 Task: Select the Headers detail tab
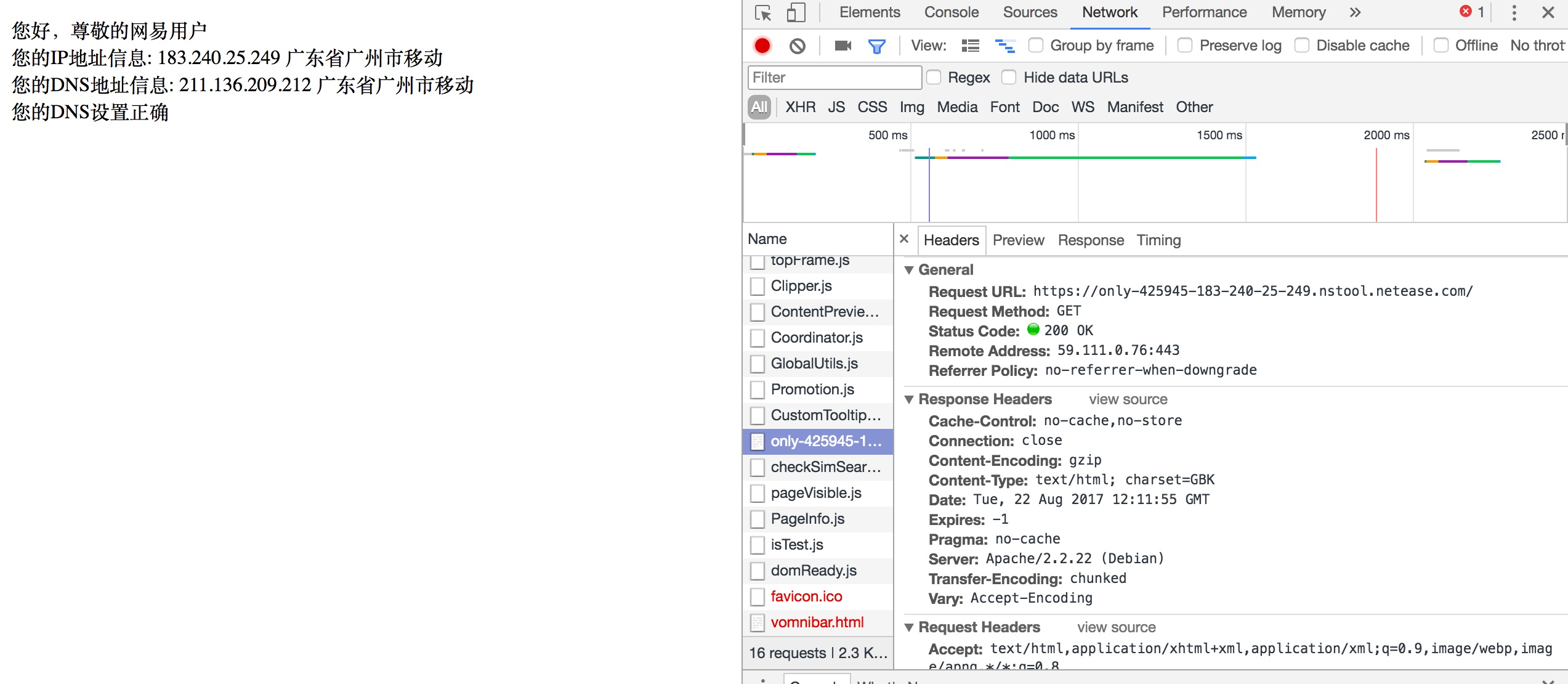coord(952,240)
